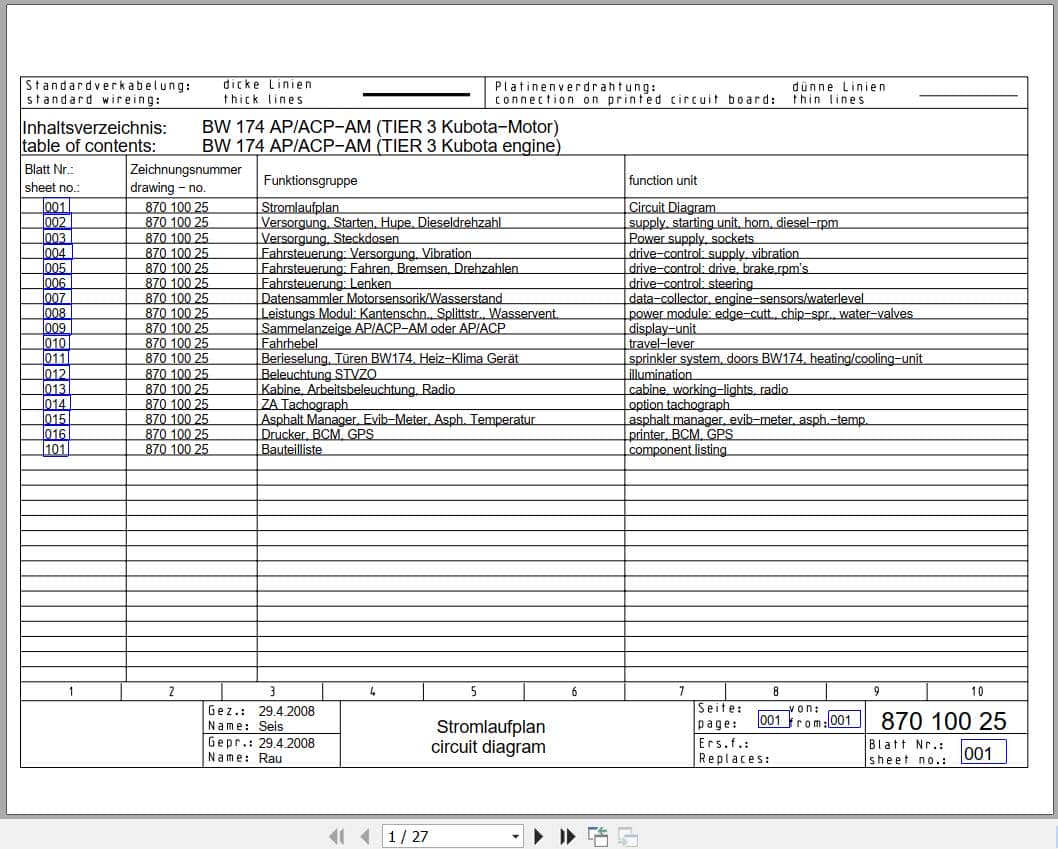Open sheet 012 Beleuchtung STVZO link

(56, 374)
